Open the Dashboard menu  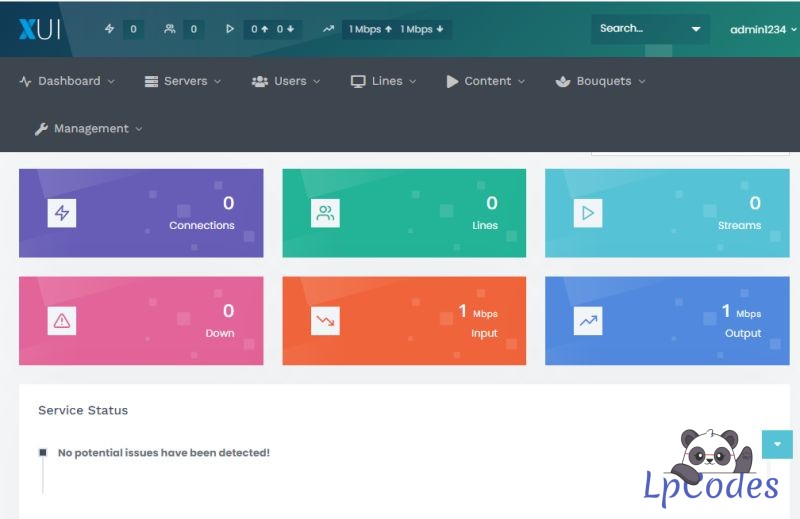pyautogui.click(x=67, y=81)
